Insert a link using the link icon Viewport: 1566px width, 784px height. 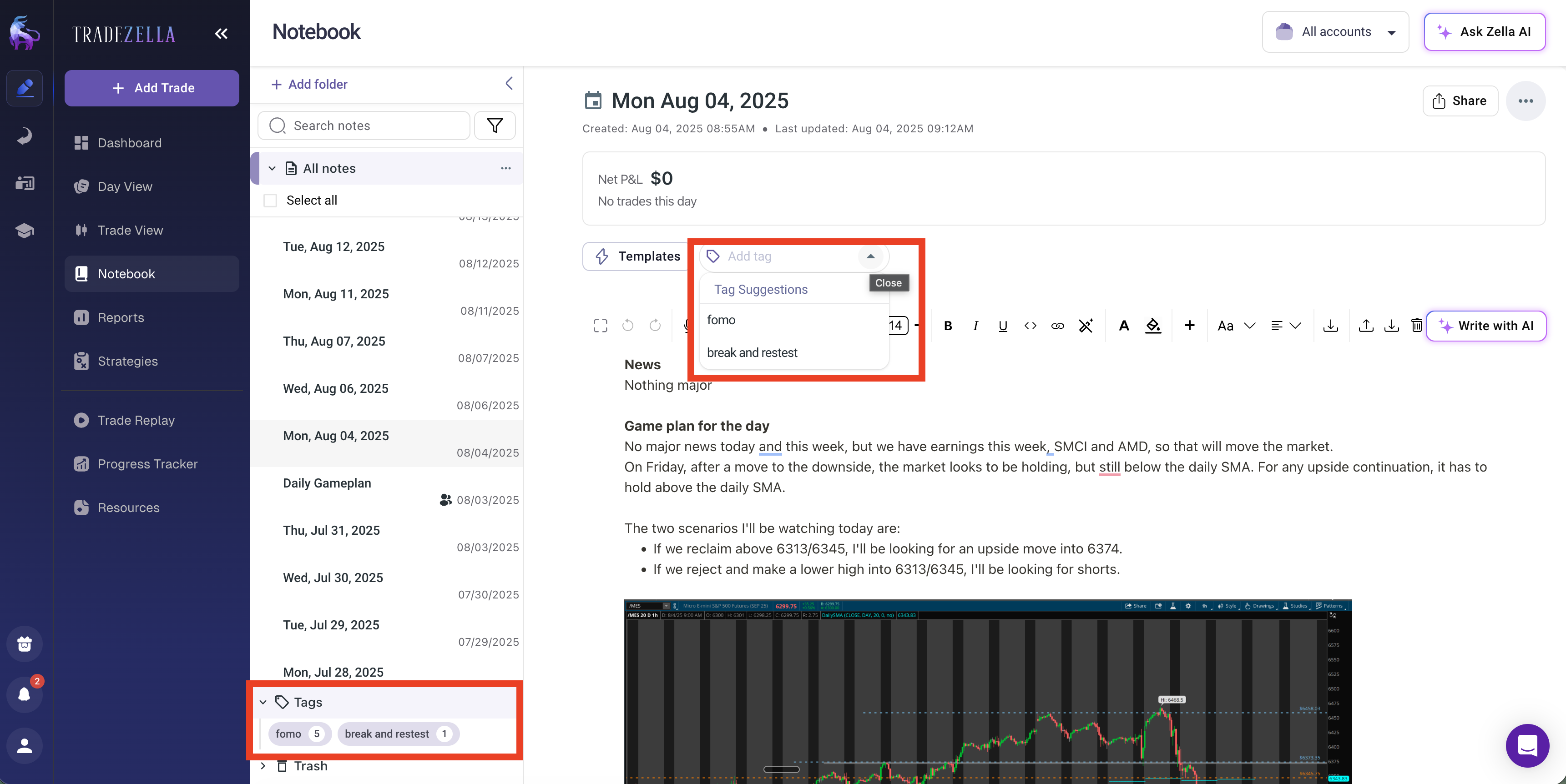pos(1058,326)
